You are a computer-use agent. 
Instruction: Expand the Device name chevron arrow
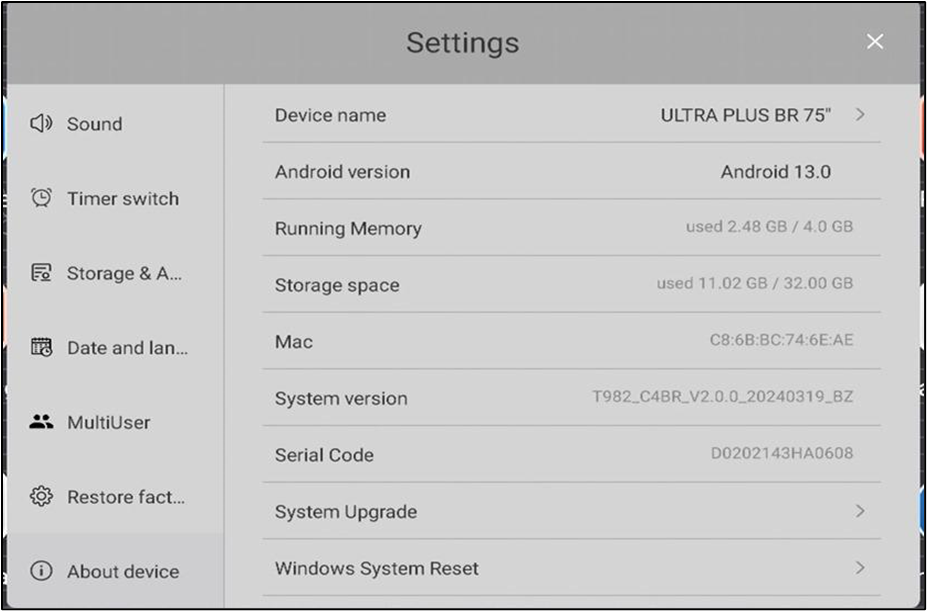point(860,115)
